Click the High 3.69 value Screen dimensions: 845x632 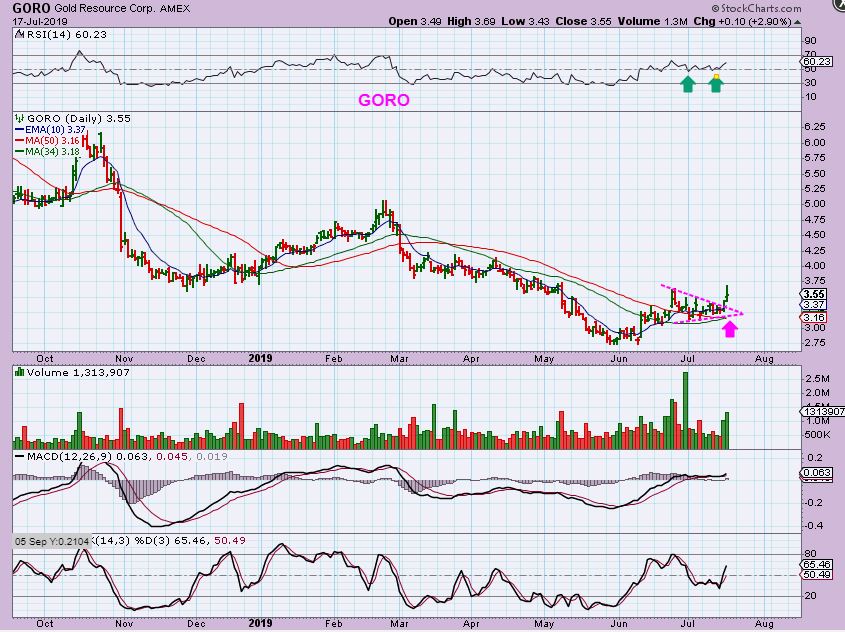471,22
